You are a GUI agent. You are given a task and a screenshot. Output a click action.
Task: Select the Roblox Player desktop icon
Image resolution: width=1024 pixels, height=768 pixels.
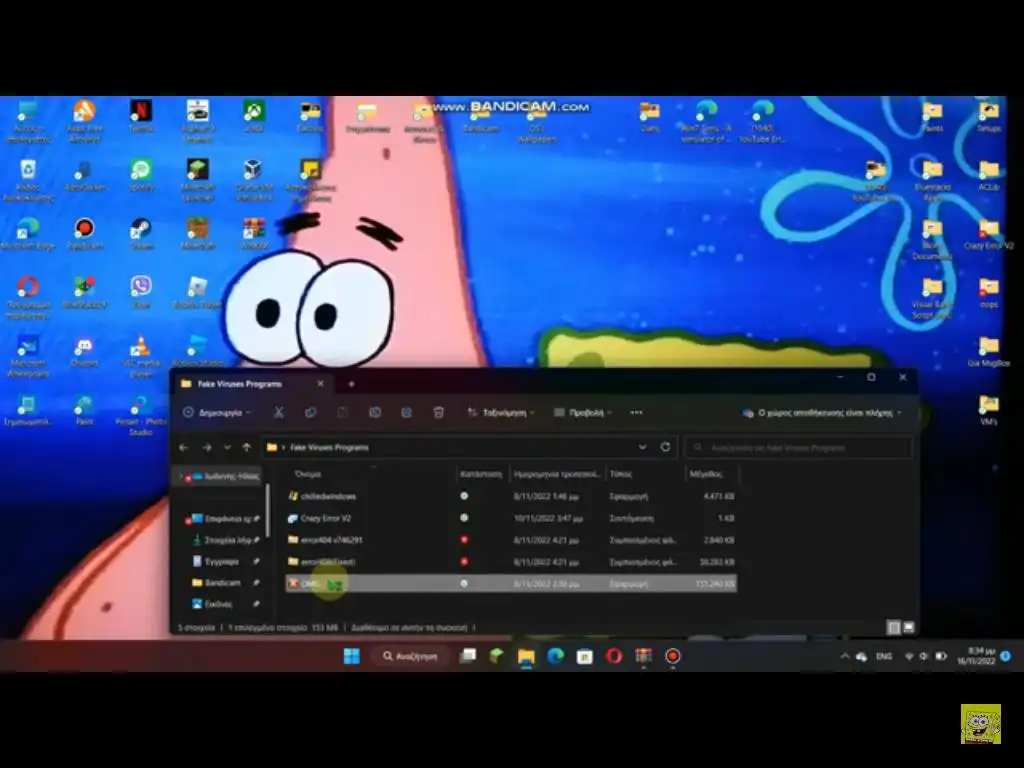pos(197,293)
